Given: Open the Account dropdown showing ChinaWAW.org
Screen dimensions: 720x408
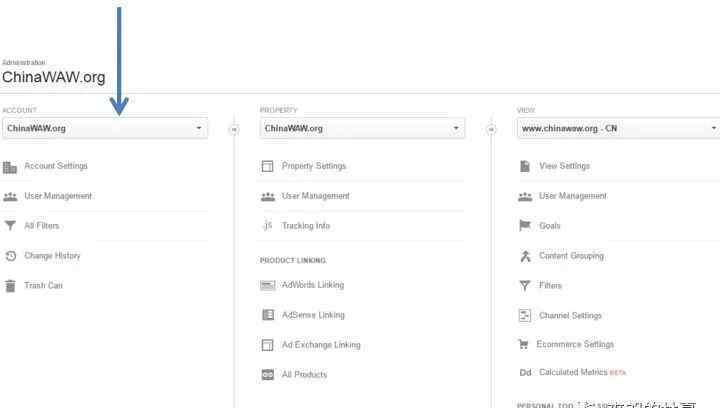Looking at the screenshot, I should 104,129.
